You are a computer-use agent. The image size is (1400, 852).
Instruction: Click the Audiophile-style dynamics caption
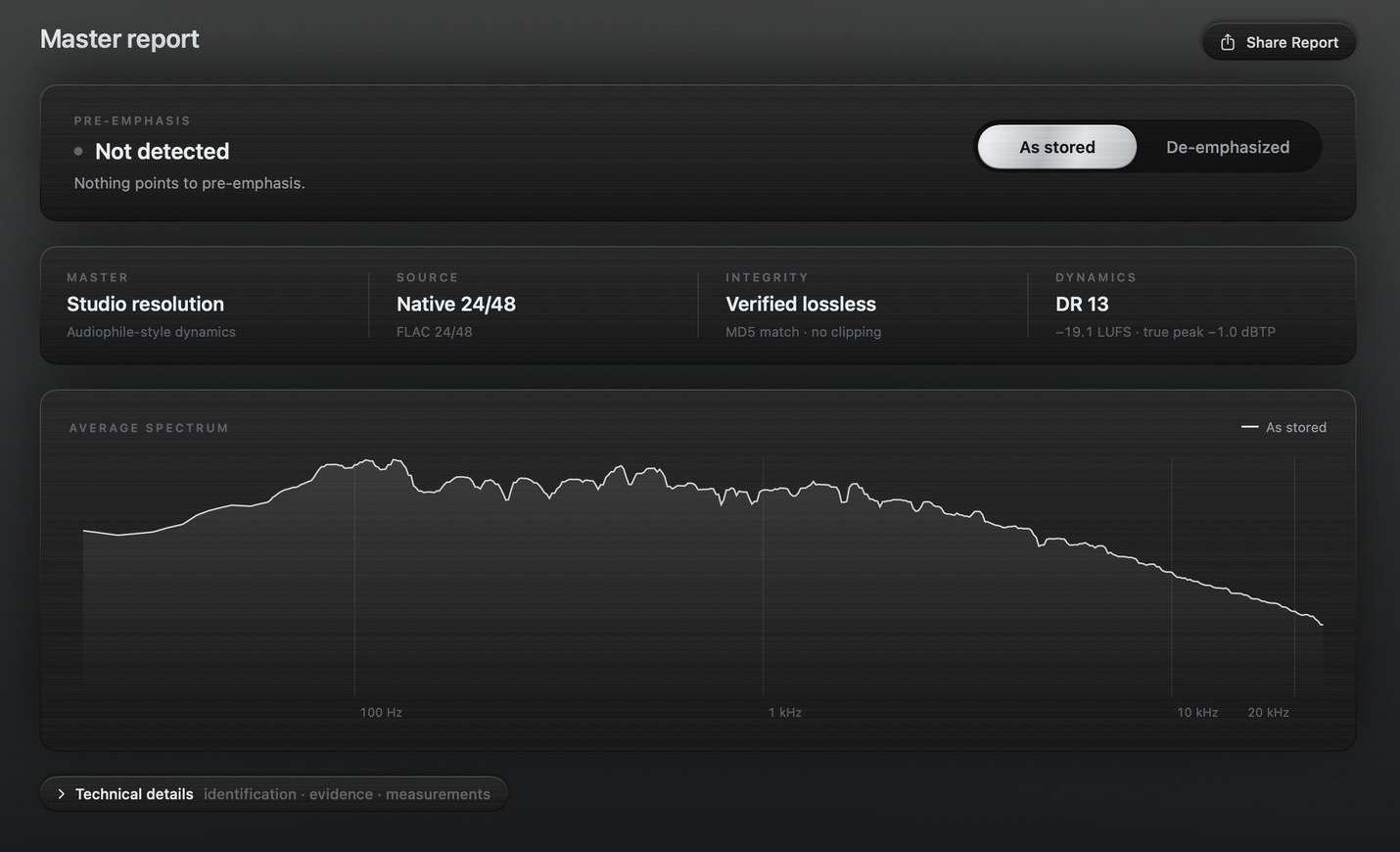(x=151, y=332)
